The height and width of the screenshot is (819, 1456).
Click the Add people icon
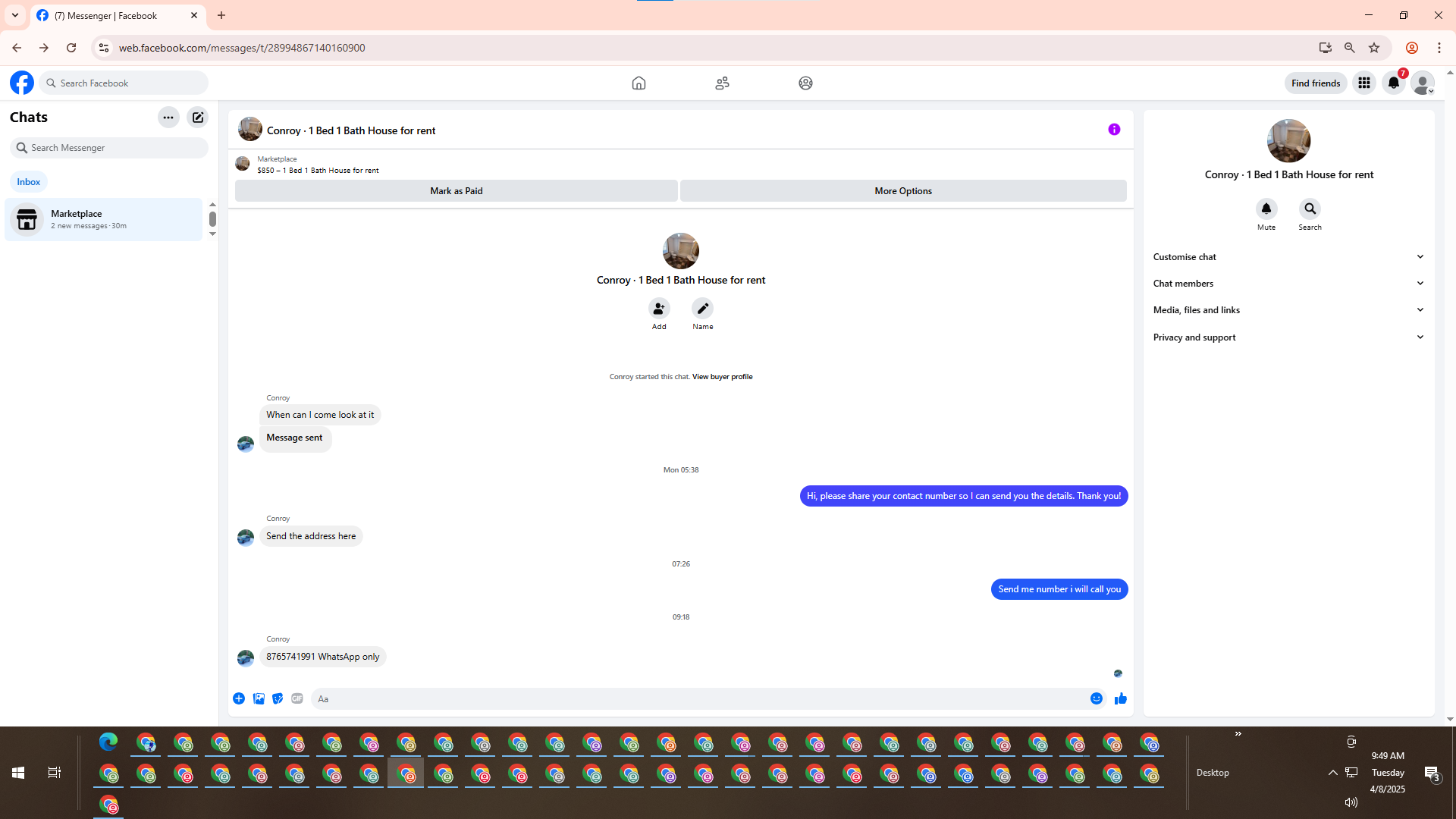tap(659, 309)
